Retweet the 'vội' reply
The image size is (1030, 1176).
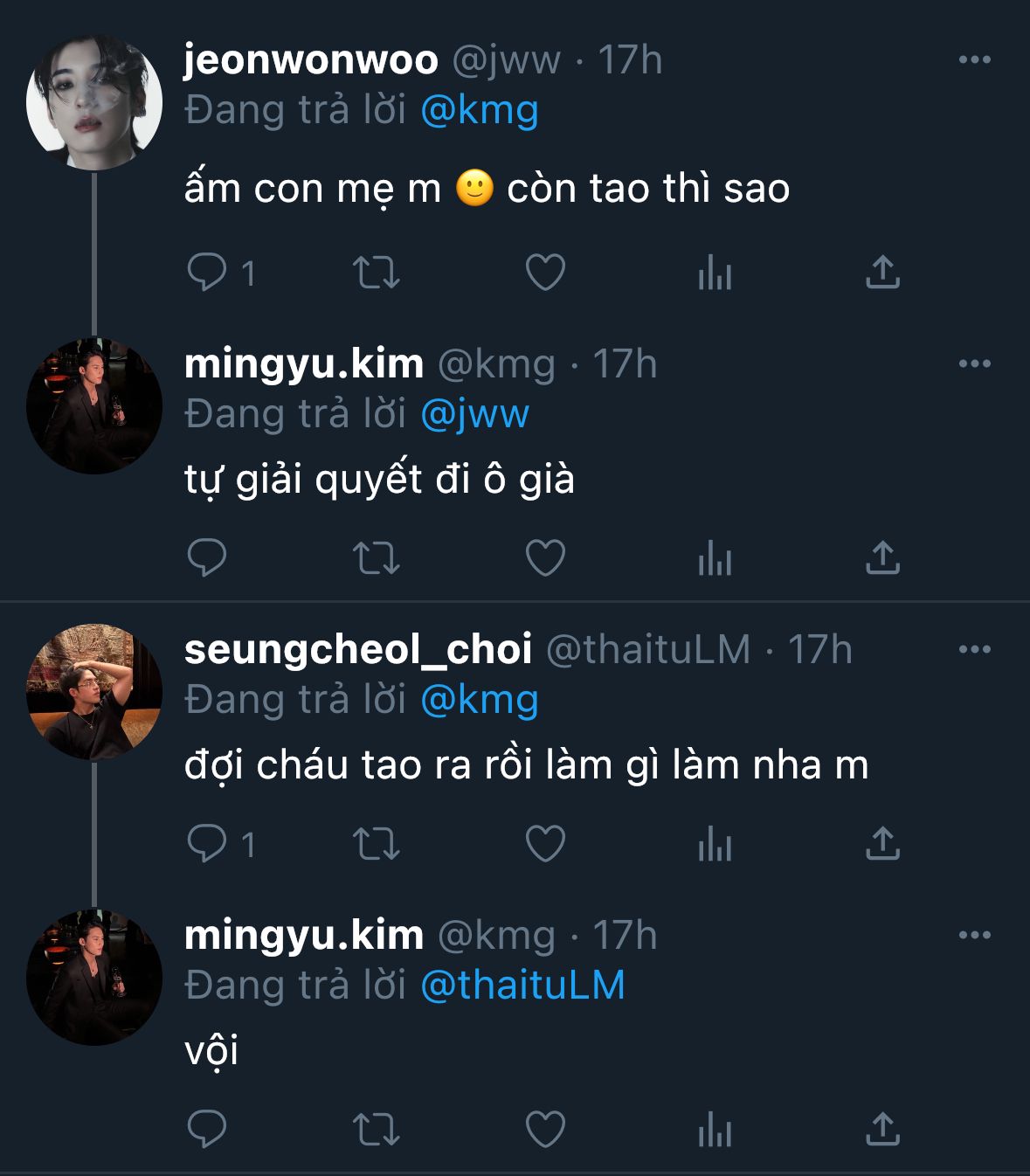pos(377,1129)
